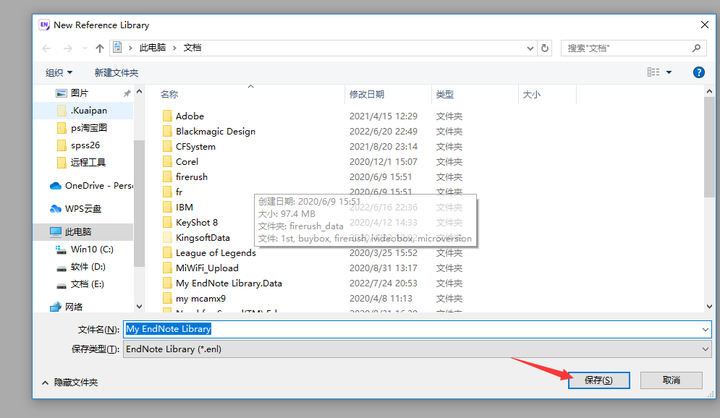Close the New Reference Library dialog

click(x=704, y=25)
